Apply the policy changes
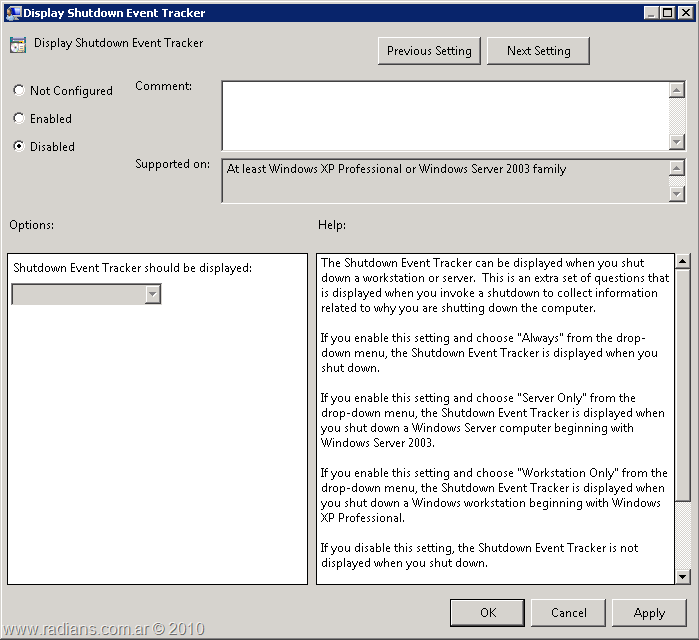Image resolution: width=699 pixels, height=640 pixels. click(649, 612)
